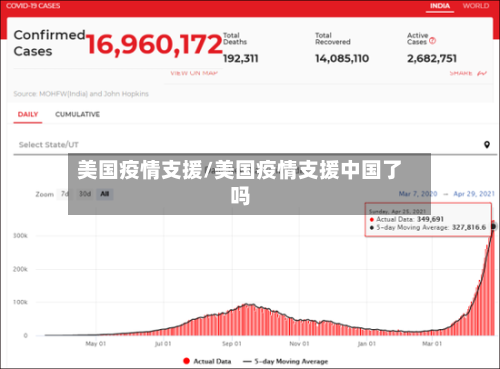Click the Total Recovered value 14,085,110
The height and width of the screenshot is (369, 500).
click(x=342, y=59)
